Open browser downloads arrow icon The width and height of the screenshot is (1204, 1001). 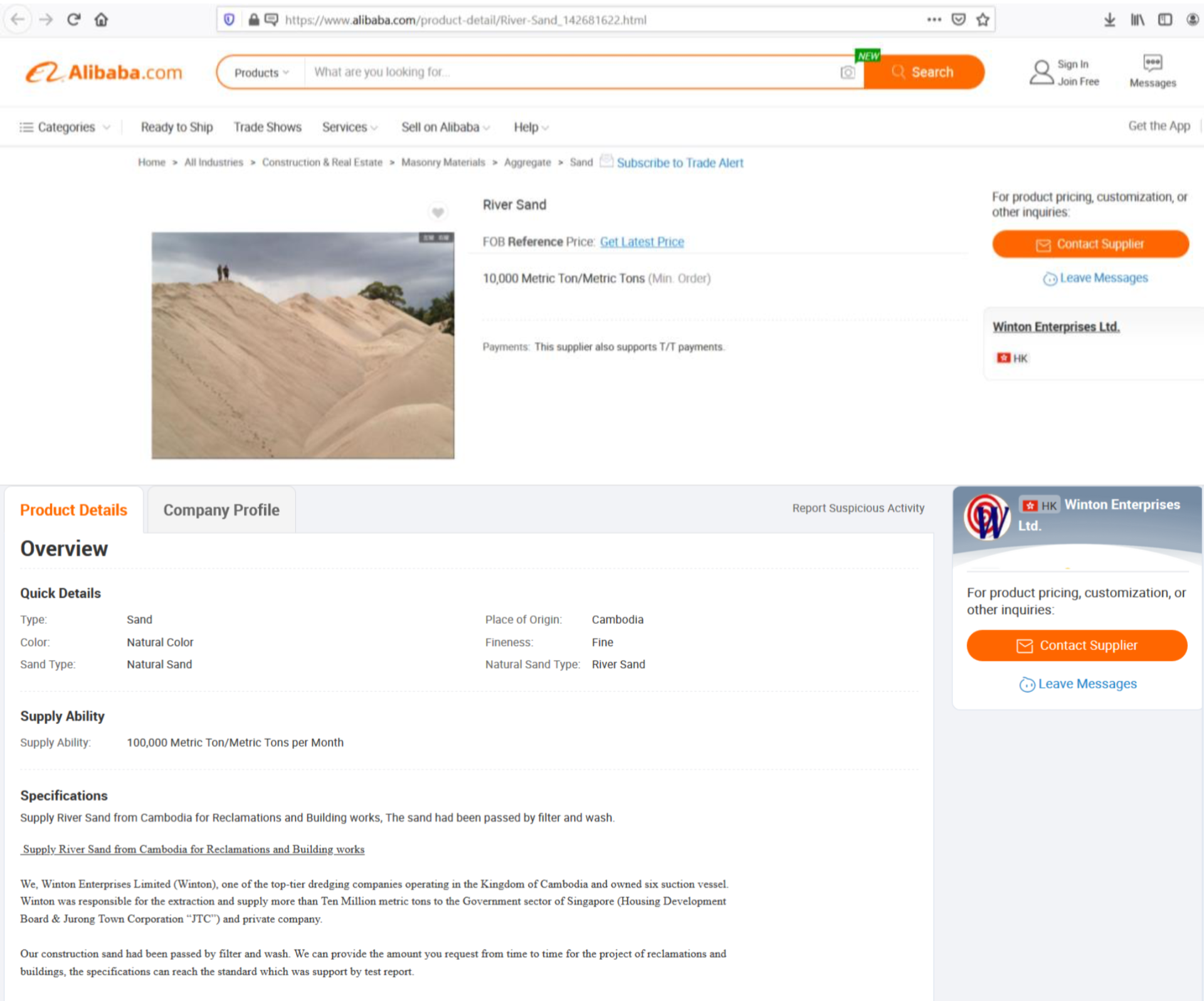click(1109, 19)
